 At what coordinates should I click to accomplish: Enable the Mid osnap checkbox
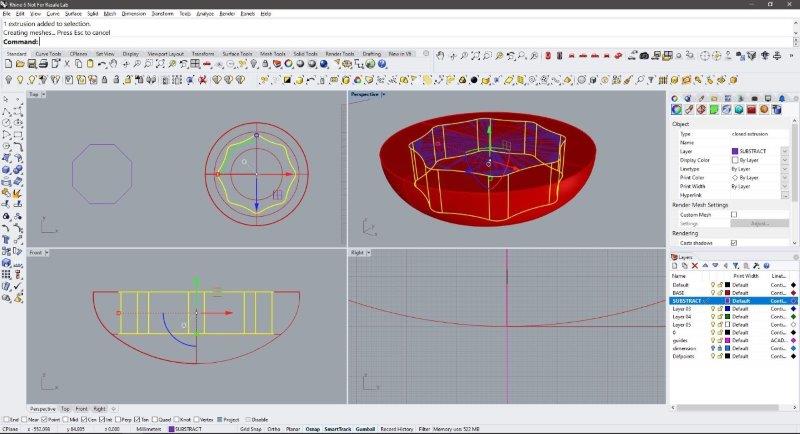coord(65,420)
